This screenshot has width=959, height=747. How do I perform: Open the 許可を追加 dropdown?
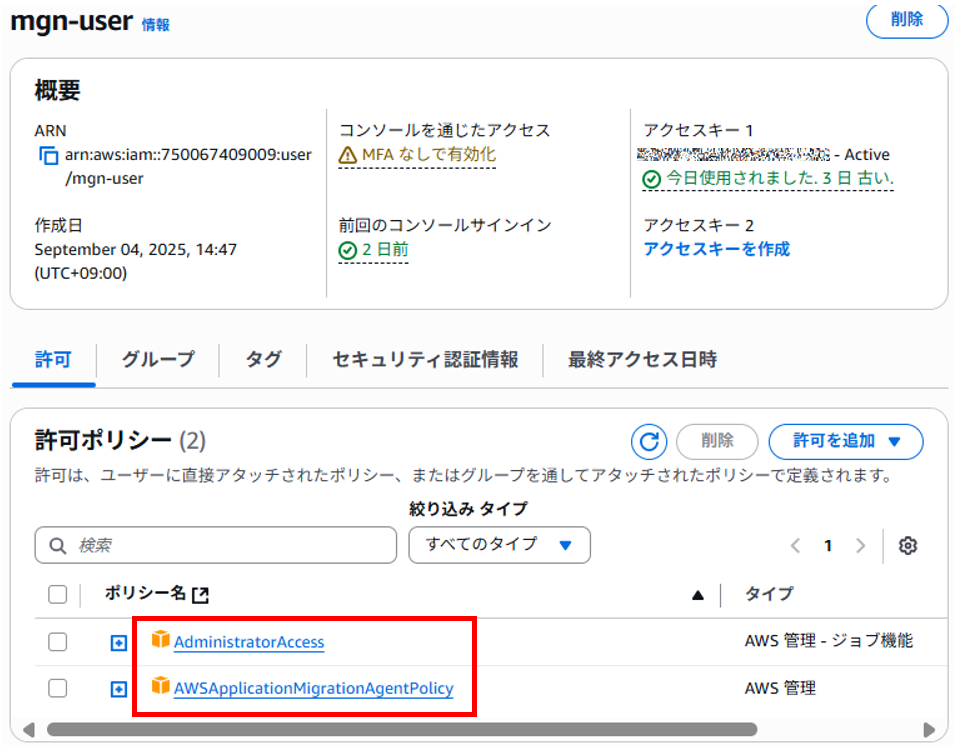pos(846,441)
